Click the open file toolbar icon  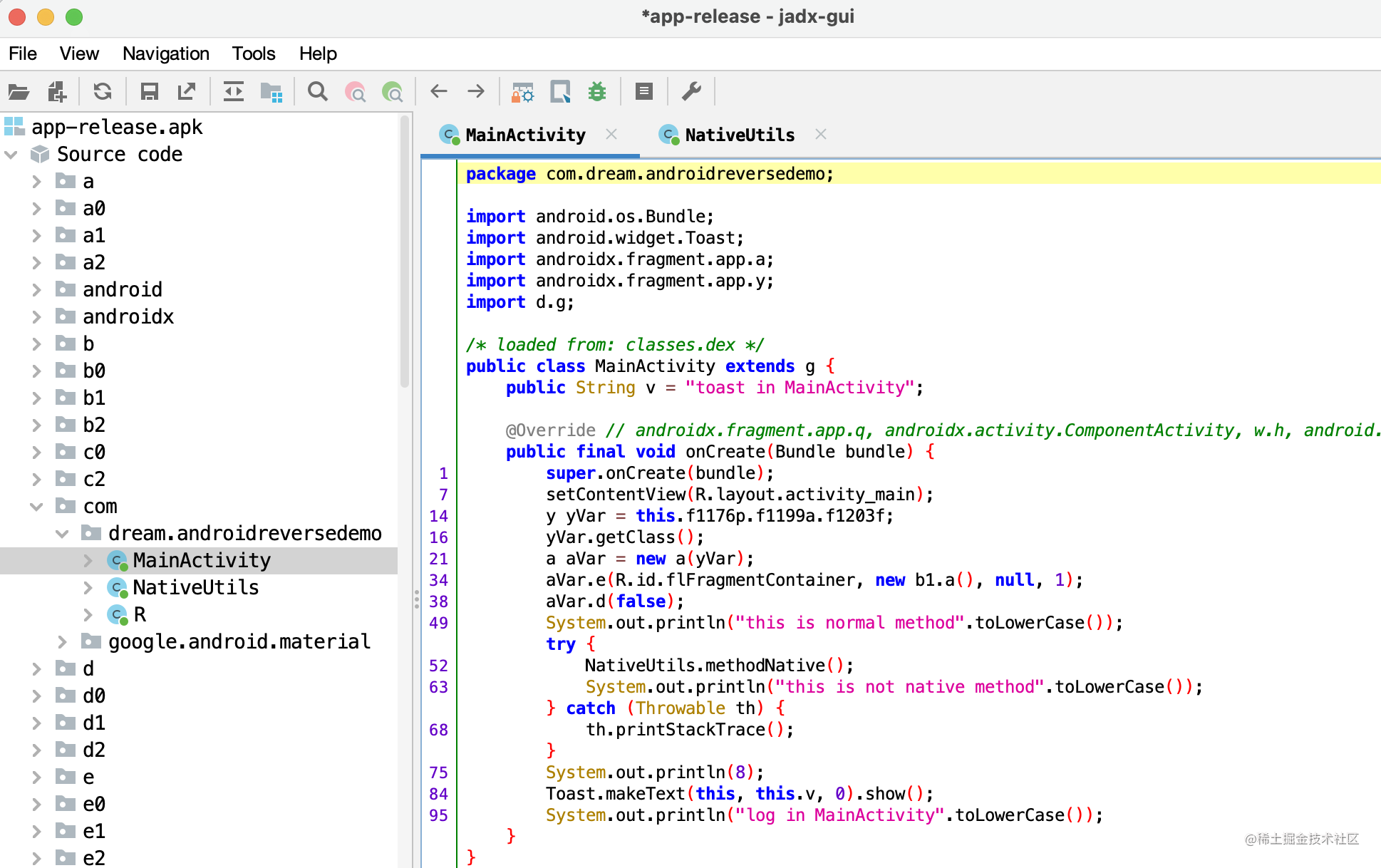(19, 92)
